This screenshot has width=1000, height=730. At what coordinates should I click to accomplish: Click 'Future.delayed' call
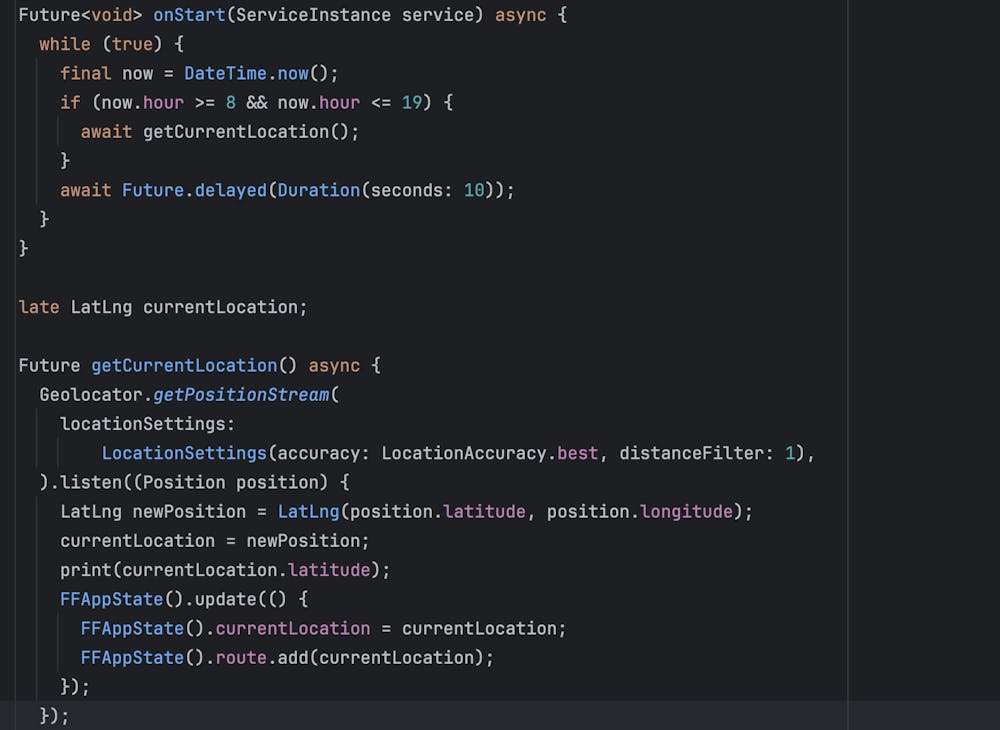195,191
